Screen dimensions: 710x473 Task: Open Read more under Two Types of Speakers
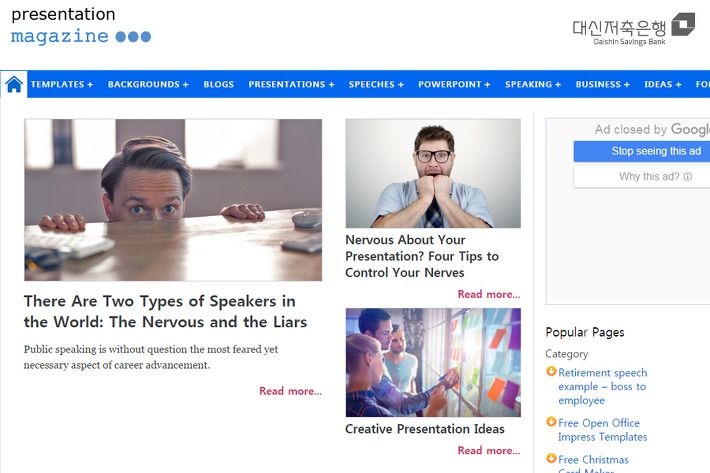[290, 391]
